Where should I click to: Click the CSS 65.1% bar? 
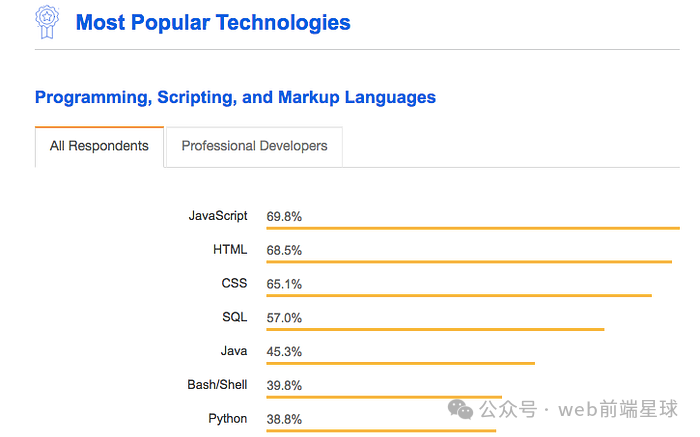[x=458, y=295]
